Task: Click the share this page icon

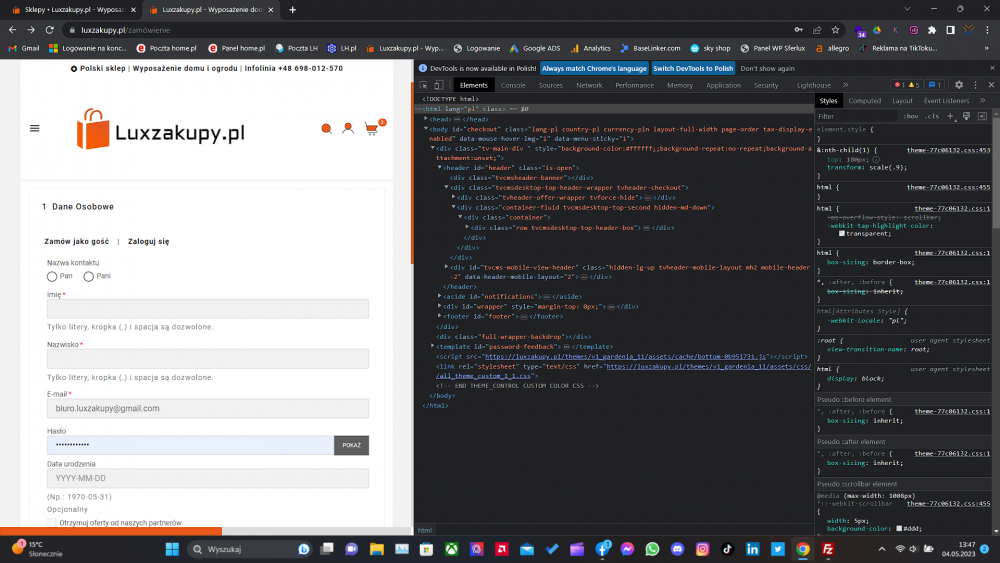Action: (817, 30)
